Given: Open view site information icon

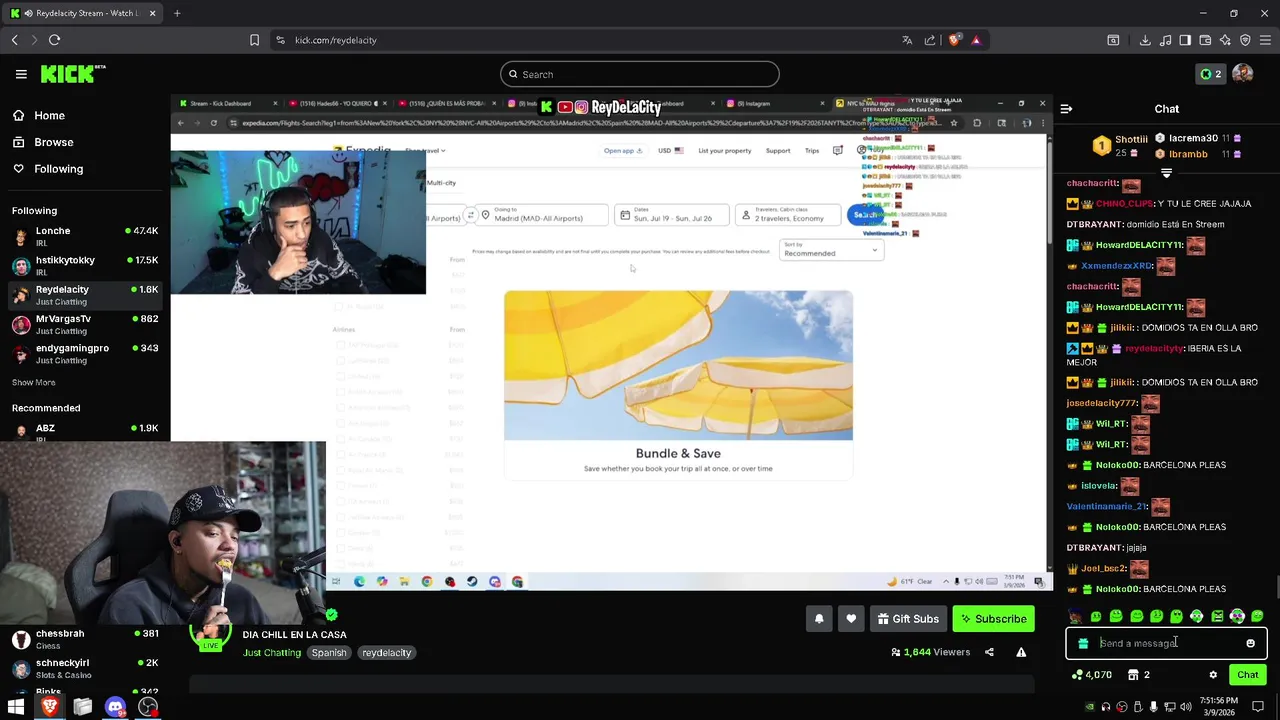Looking at the screenshot, I should coord(281,40).
